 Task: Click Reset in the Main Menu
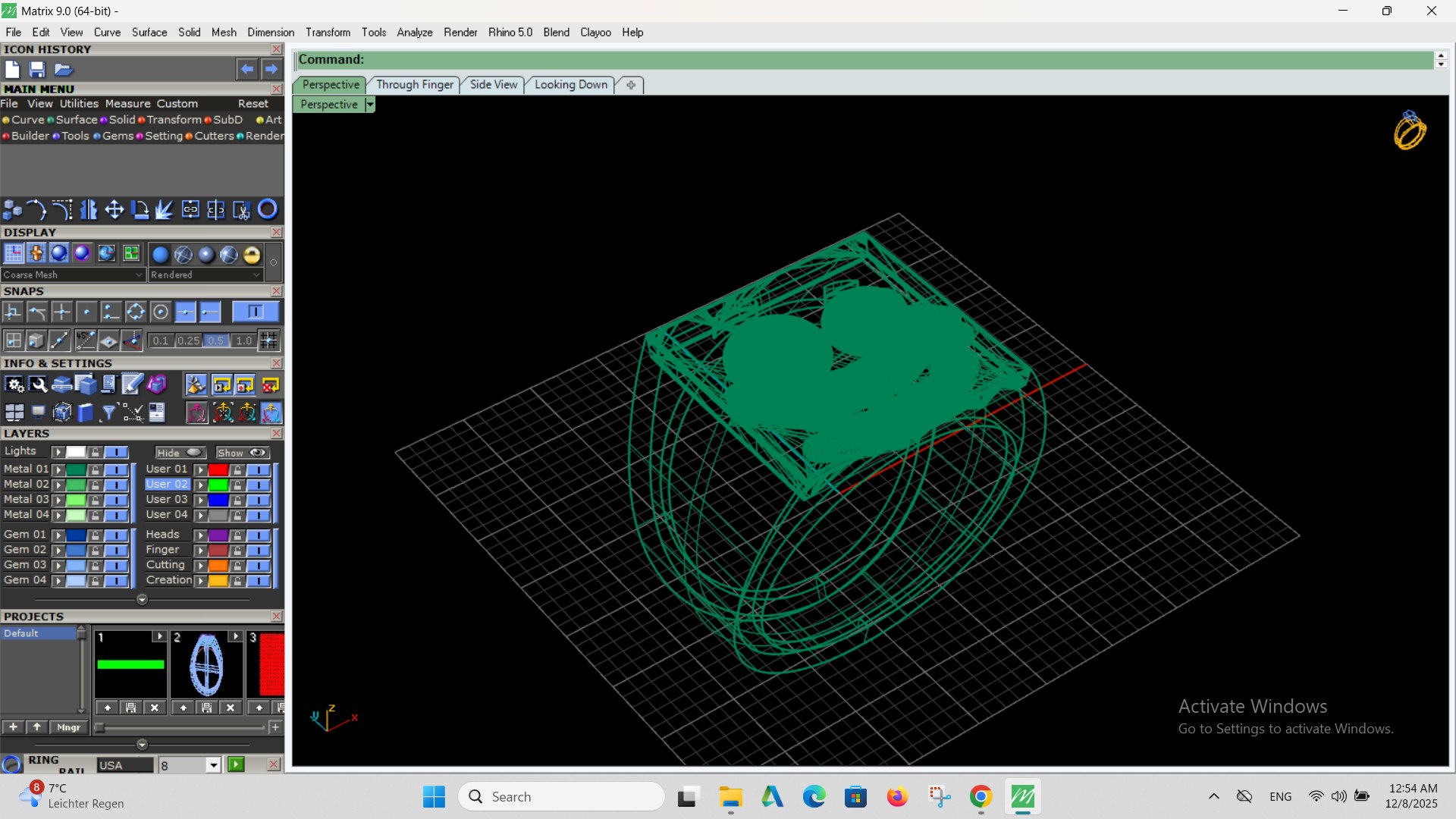253,104
